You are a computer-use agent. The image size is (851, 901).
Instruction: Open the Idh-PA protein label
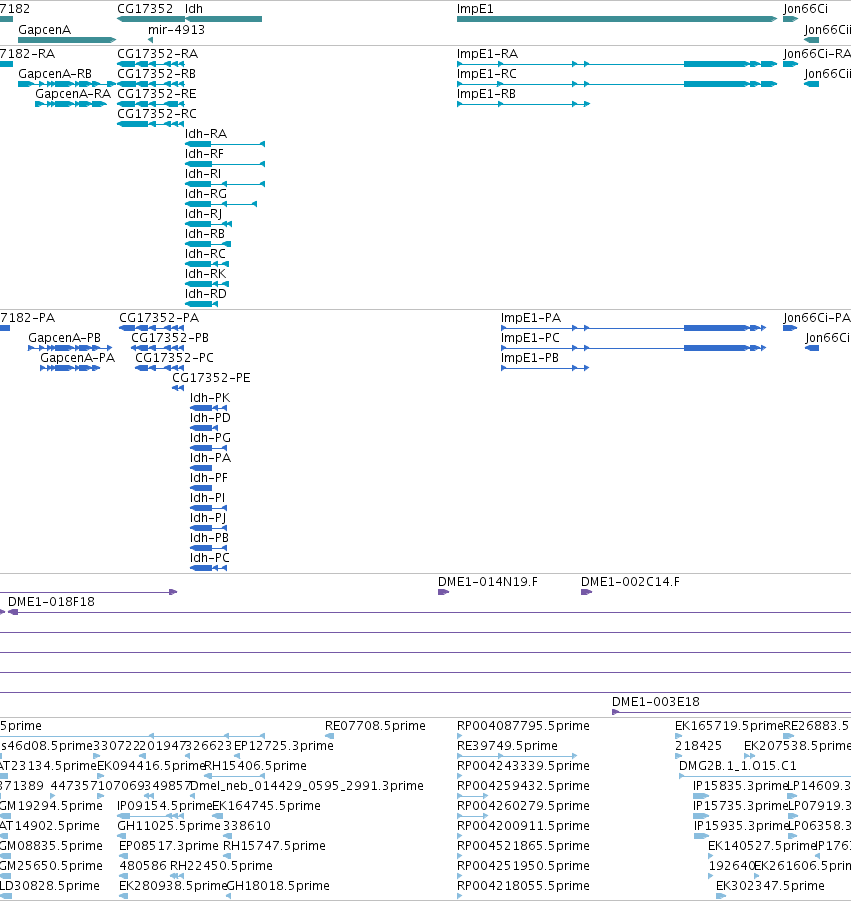(x=210, y=458)
